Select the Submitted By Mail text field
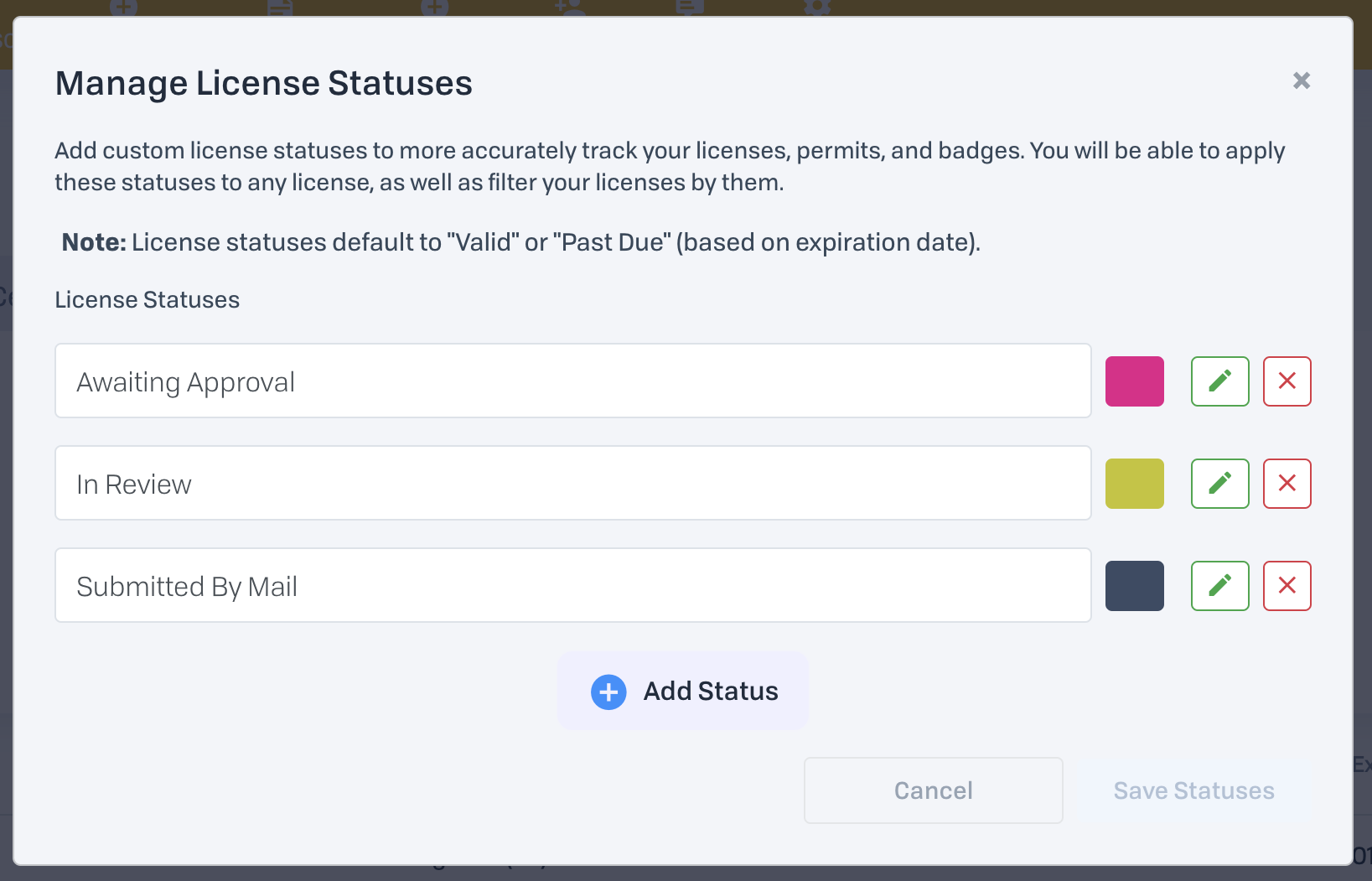The height and width of the screenshot is (881, 1372). click(572, 586)
